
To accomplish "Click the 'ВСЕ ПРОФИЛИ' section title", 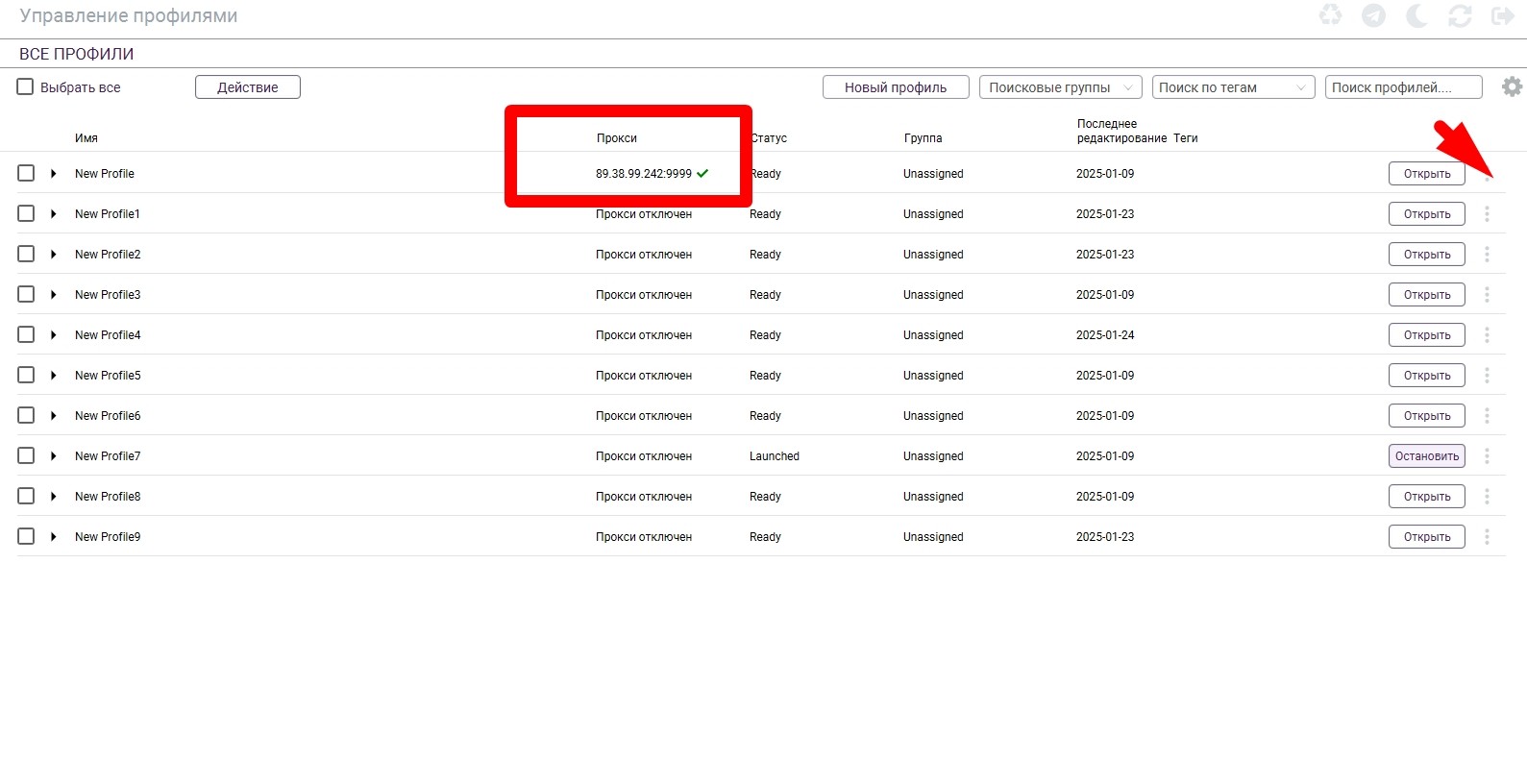I will pyautogui.click(x=77, y=54).
